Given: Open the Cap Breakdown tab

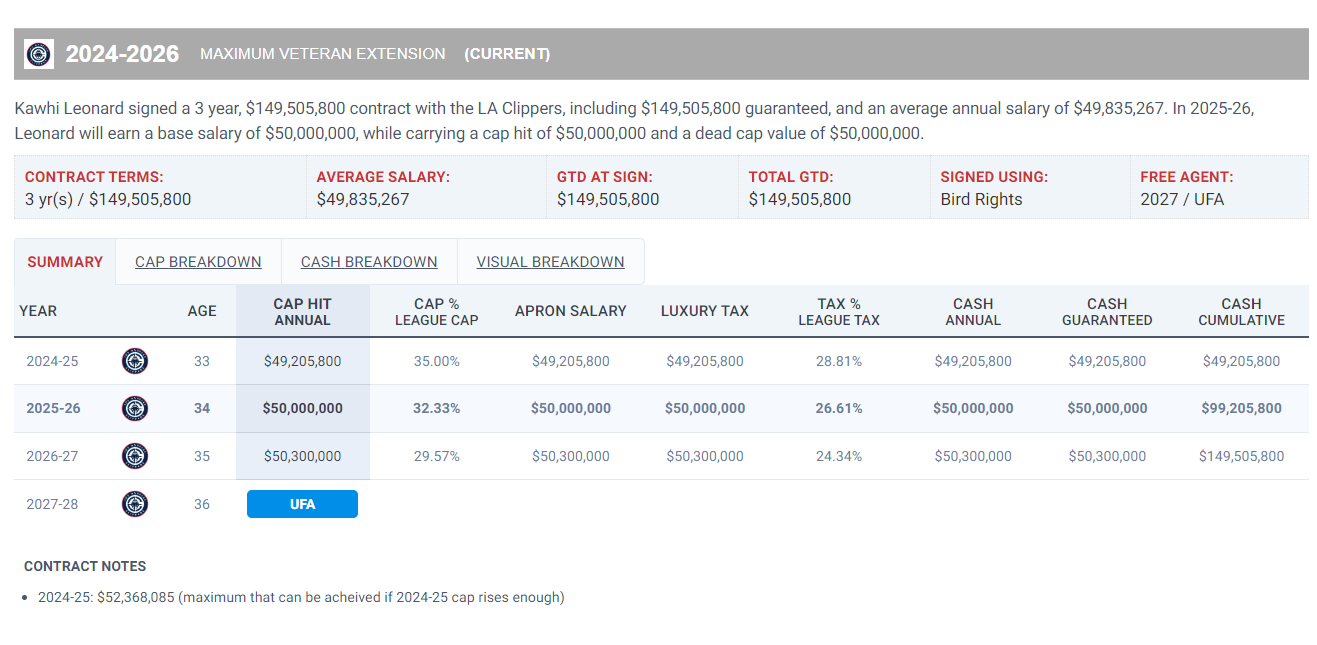Looking at the screenshot, I should click(198, 262).
